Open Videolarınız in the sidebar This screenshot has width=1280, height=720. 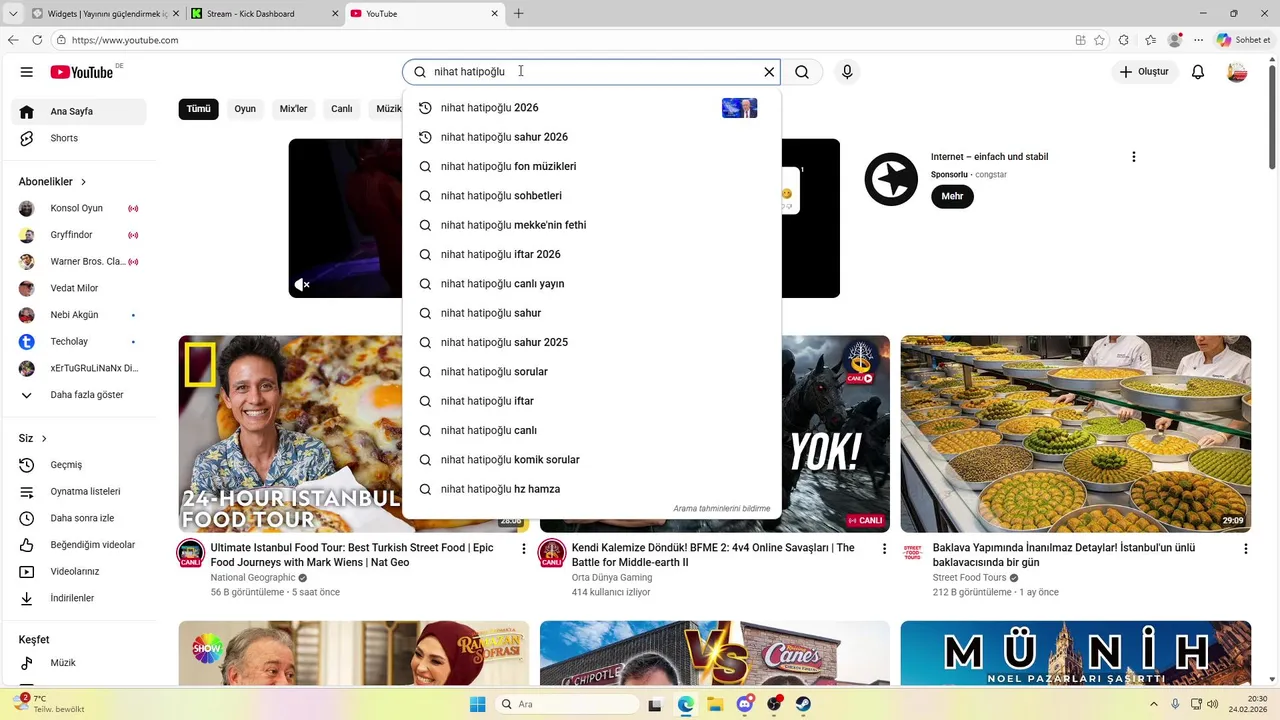click(x=79, y=572)
